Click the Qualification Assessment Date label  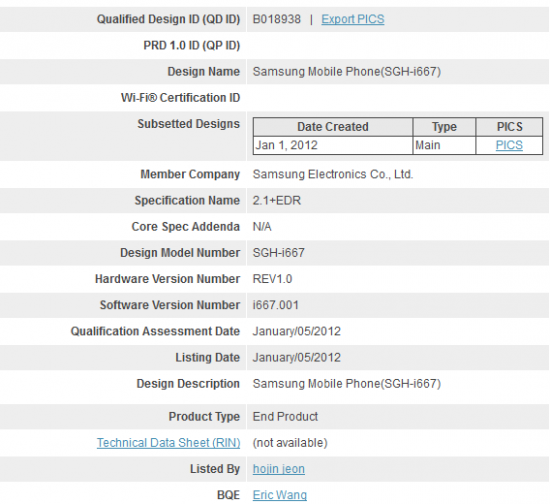point(155,331)
